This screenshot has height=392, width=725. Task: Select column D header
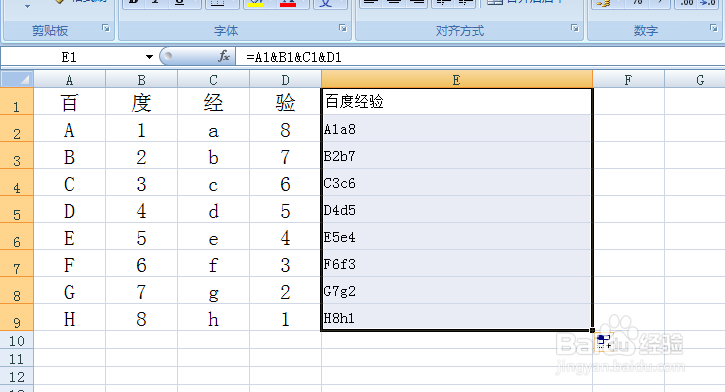point(286,80)
